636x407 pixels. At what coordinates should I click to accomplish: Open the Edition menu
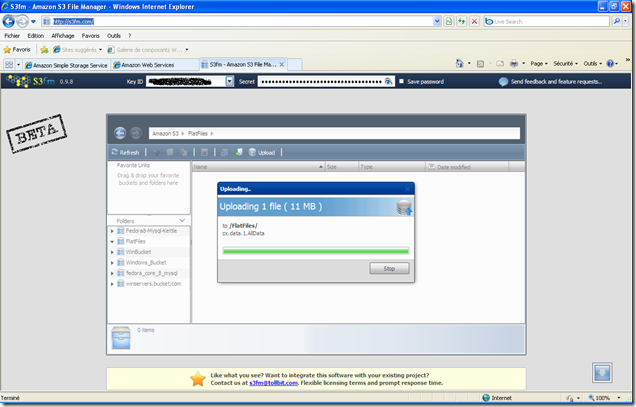tap(36, 36)
